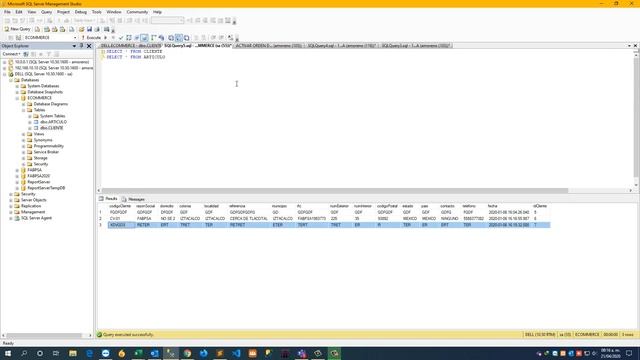Click the horizontal scrollbar of the query editor
Screen dimensions: 640x360
tap(335, 191)
